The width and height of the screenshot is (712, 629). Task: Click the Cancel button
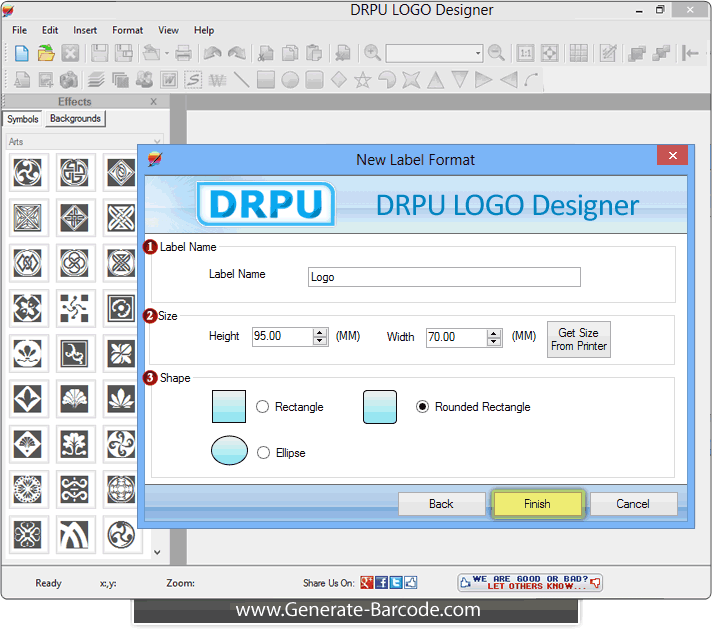633,504
